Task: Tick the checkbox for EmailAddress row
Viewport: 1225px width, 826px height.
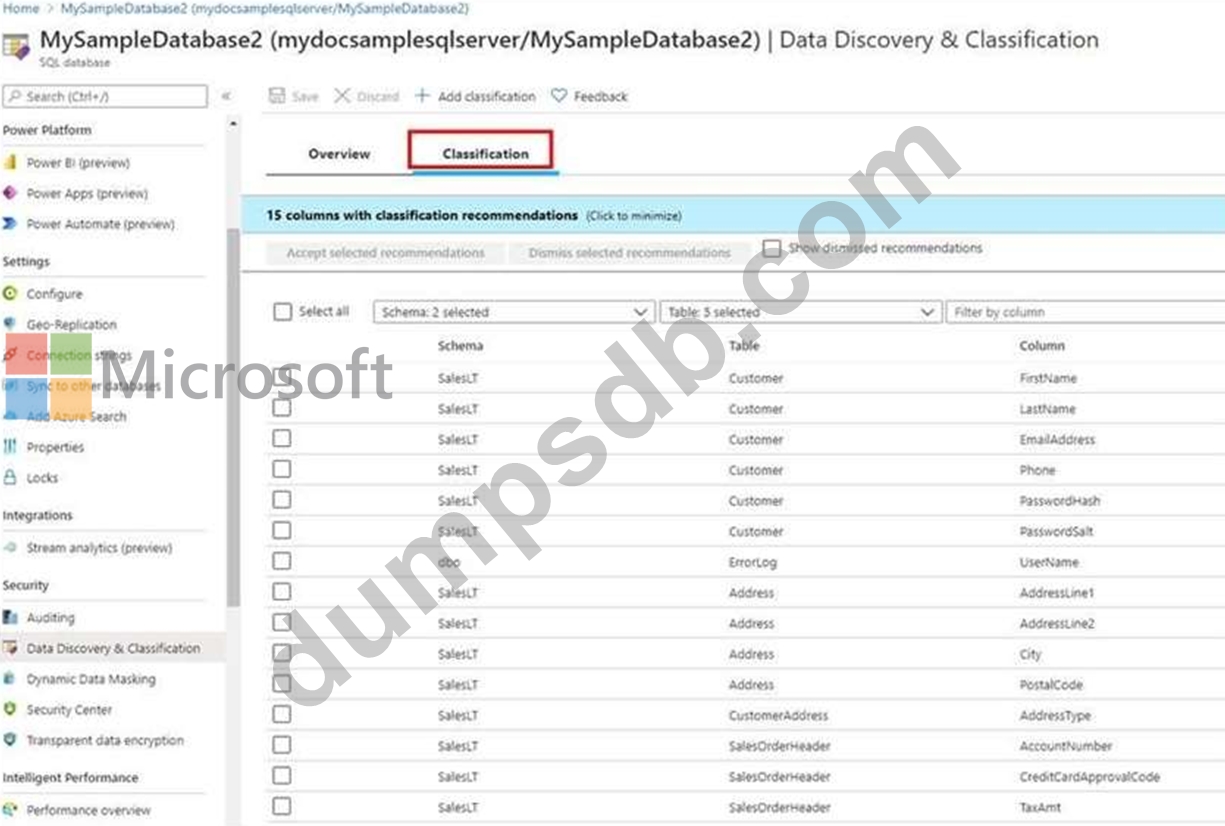Action: (282, 439)
